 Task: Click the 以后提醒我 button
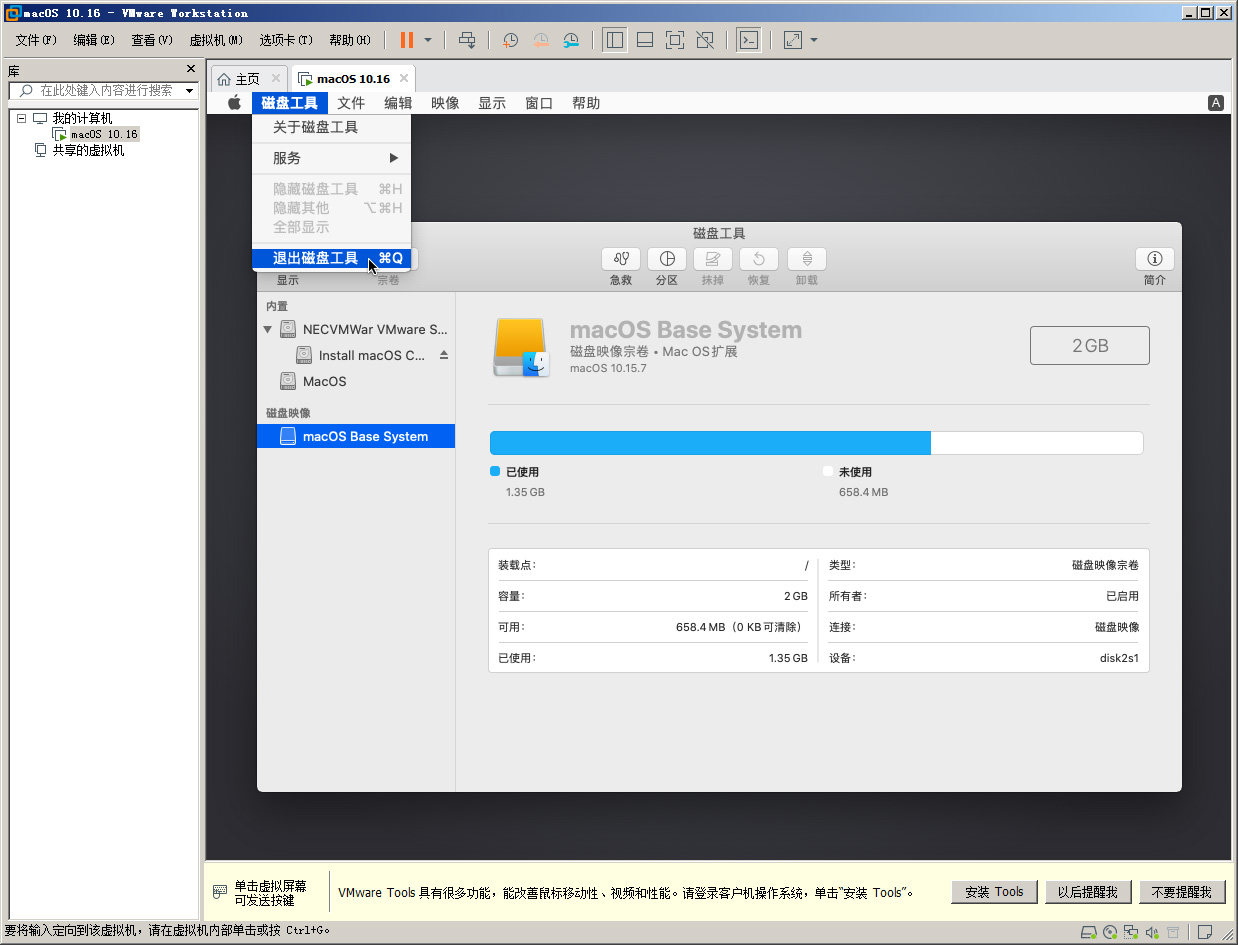coord(1088,892)
